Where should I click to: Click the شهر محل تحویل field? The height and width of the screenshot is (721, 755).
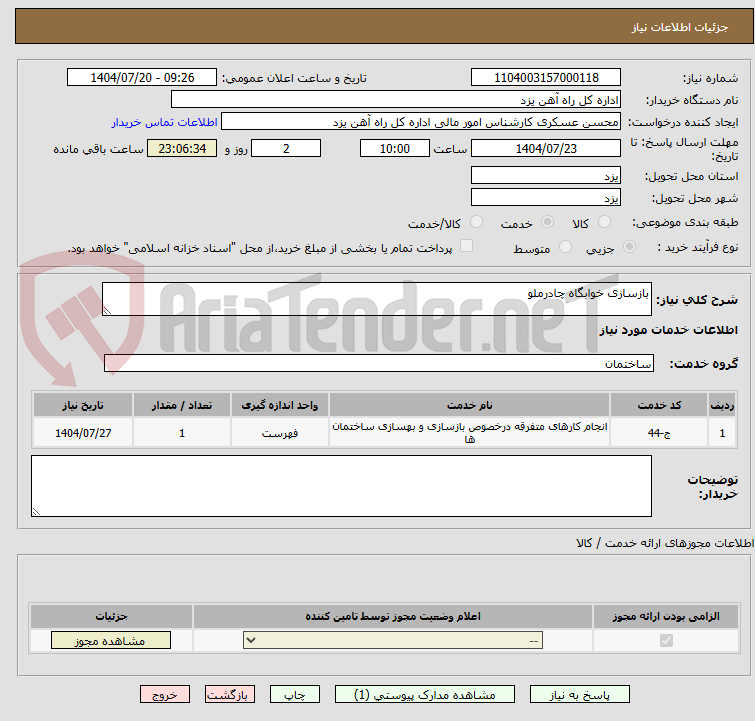pos(546,197)
